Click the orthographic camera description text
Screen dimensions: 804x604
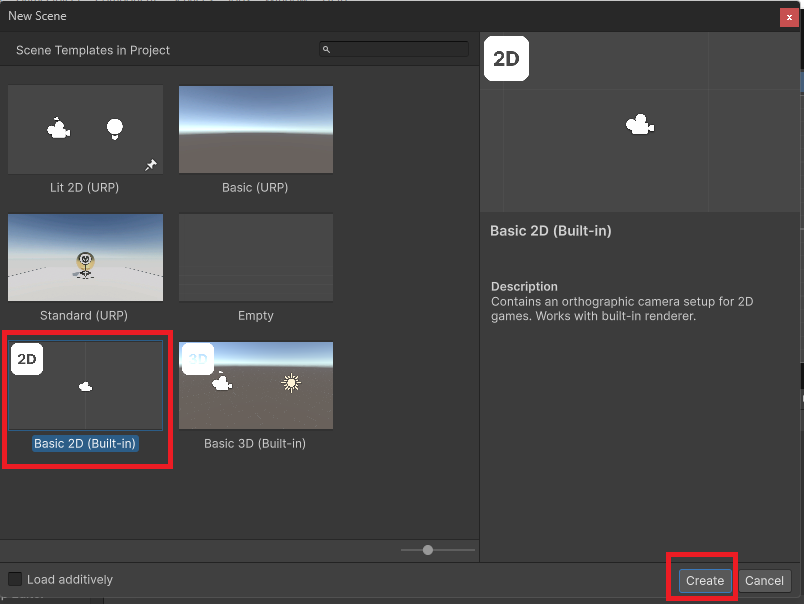622,309
